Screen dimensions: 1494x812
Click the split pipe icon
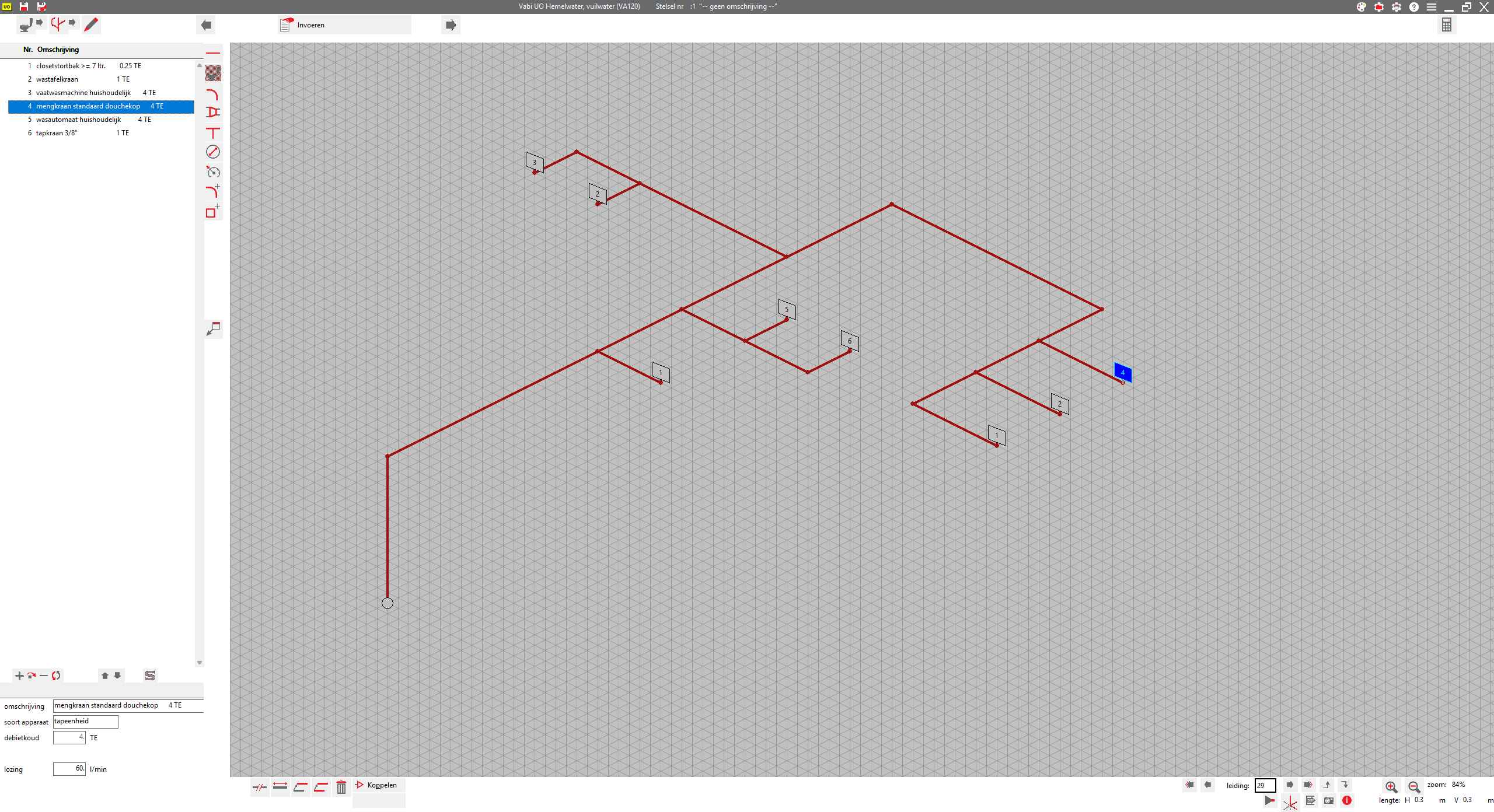tap(260, 787)
